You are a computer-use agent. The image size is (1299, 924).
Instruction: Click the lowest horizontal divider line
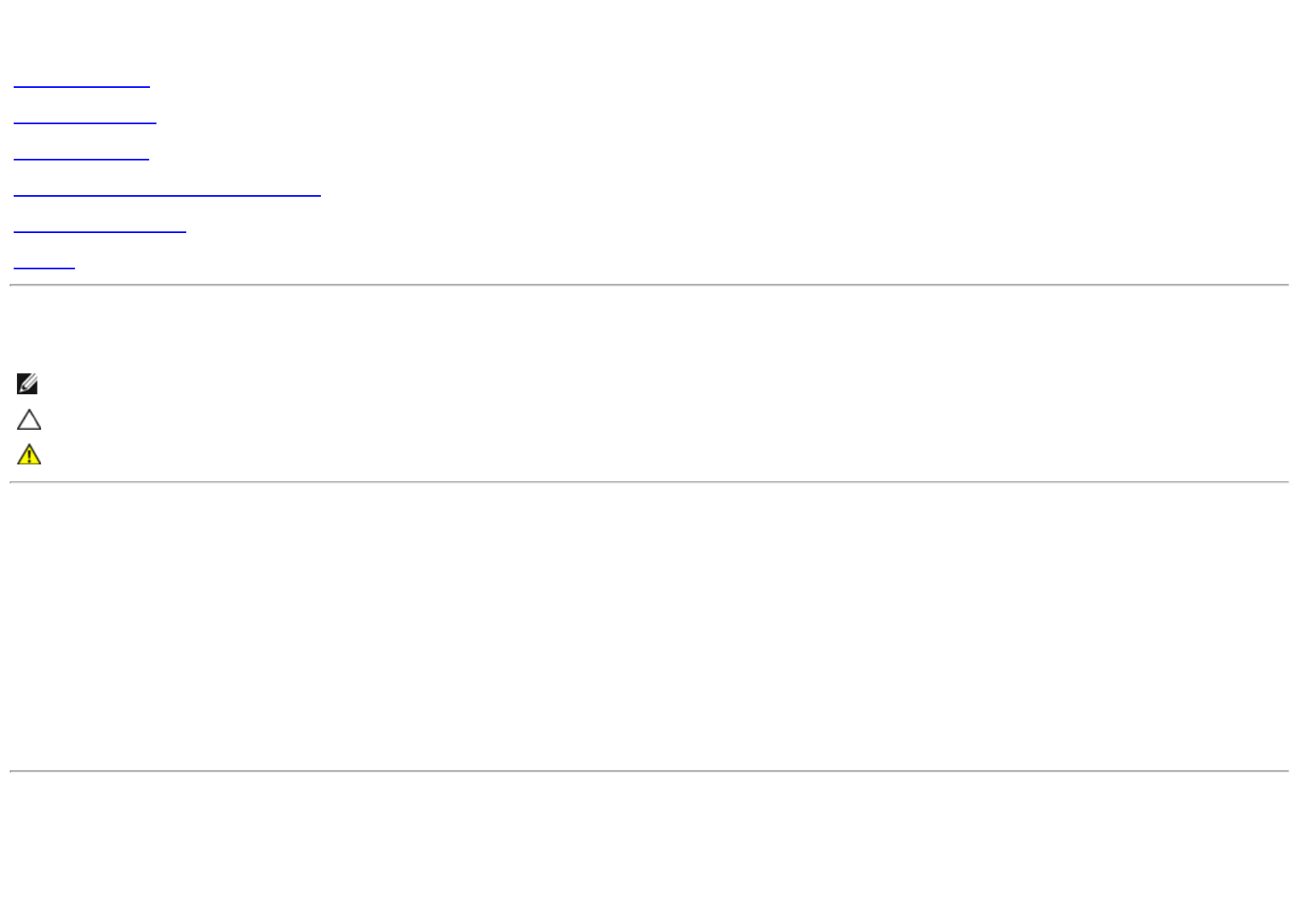[x=649, y=772]
